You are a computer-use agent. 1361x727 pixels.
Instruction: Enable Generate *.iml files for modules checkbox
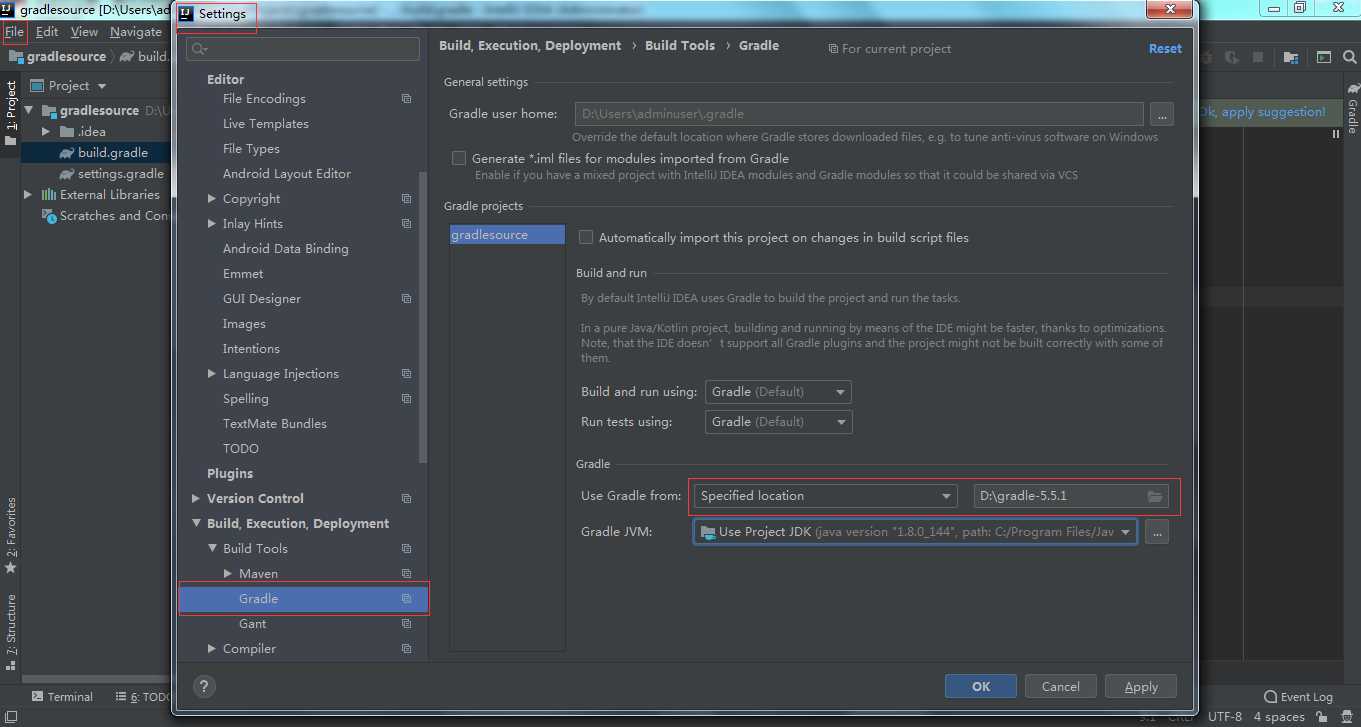point(459,158)
